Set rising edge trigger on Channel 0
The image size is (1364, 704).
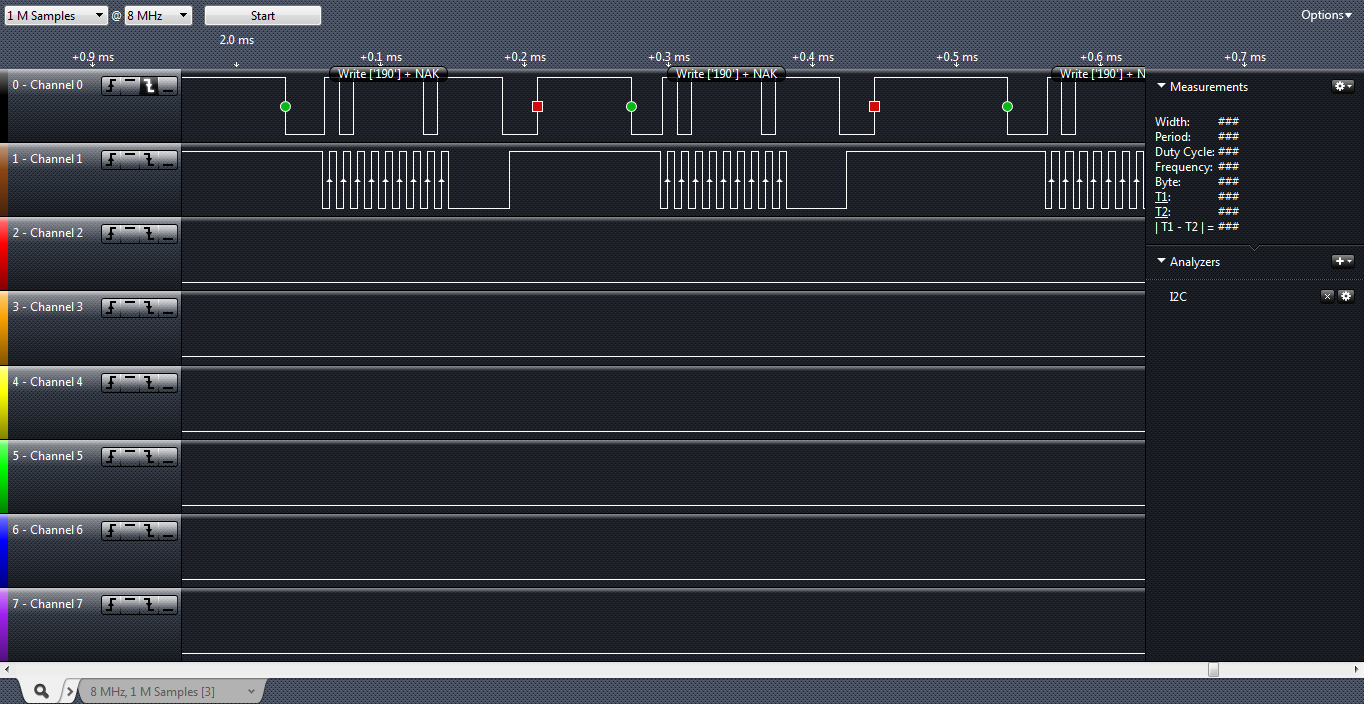(111, 86)
